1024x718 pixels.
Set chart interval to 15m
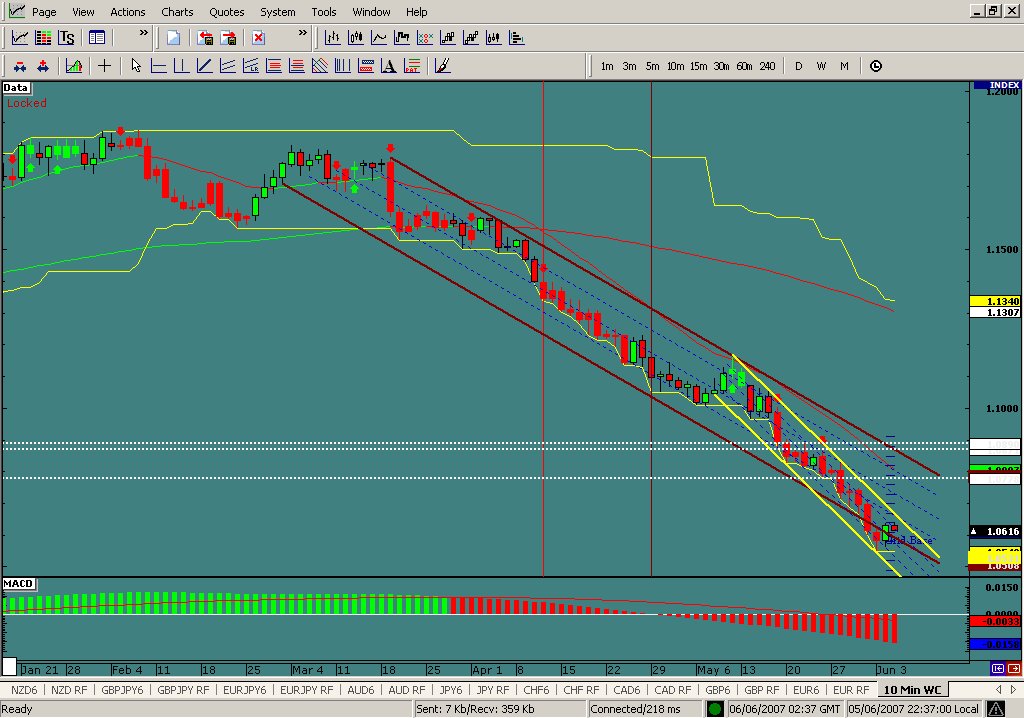click(x=698, y=66)
